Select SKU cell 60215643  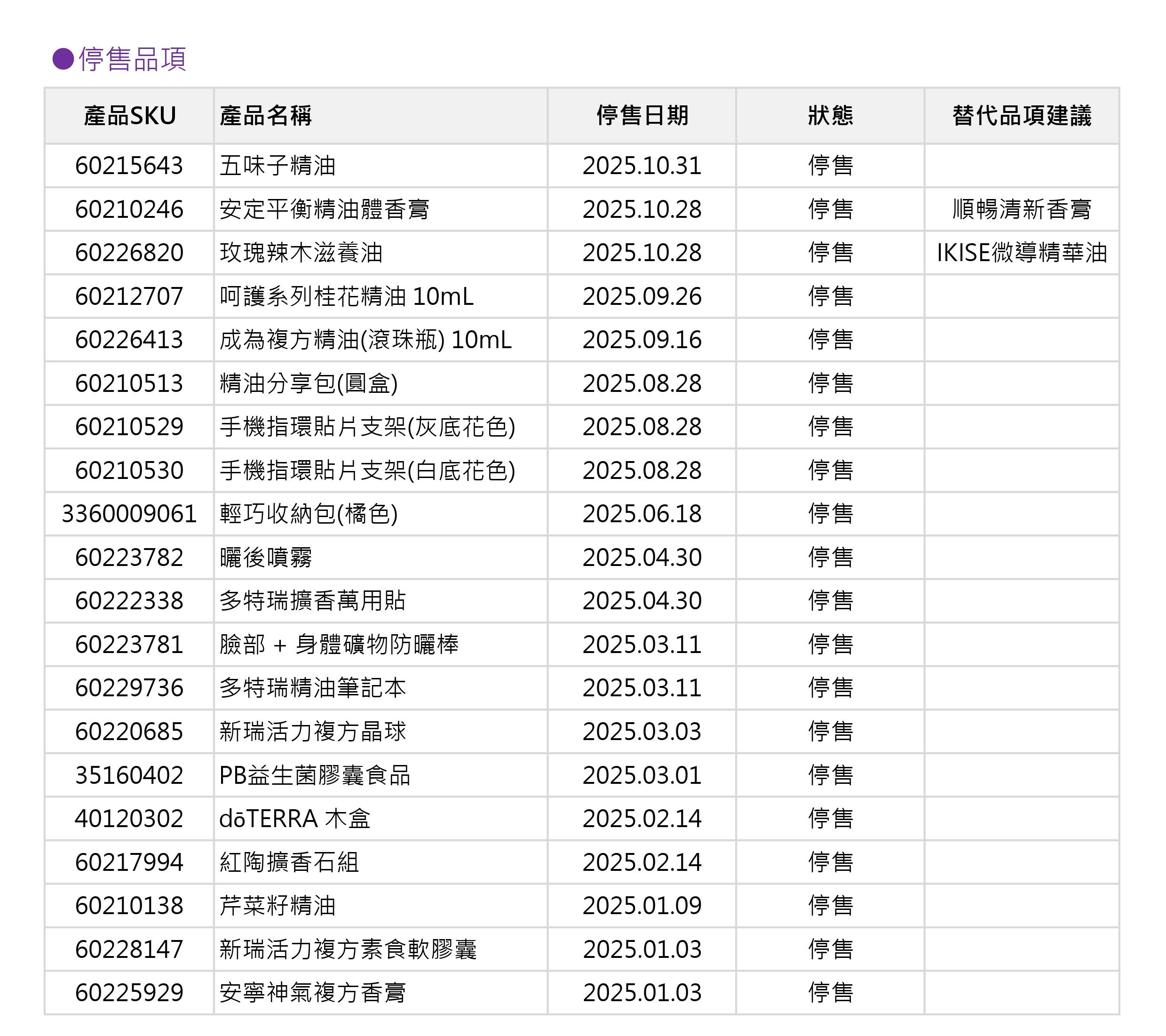129,166
